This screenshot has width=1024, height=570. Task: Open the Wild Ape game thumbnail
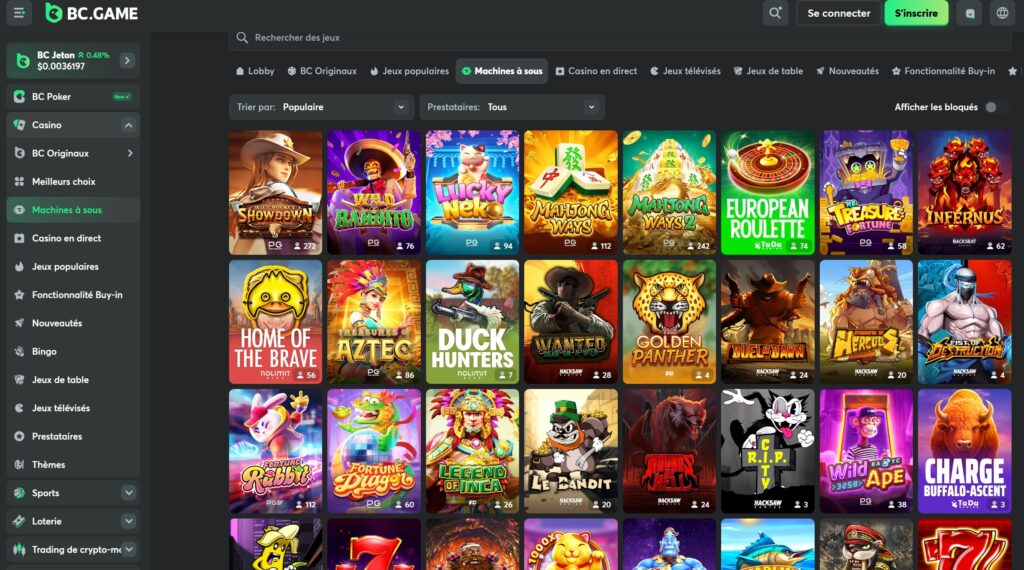click(x=866, y=451)
